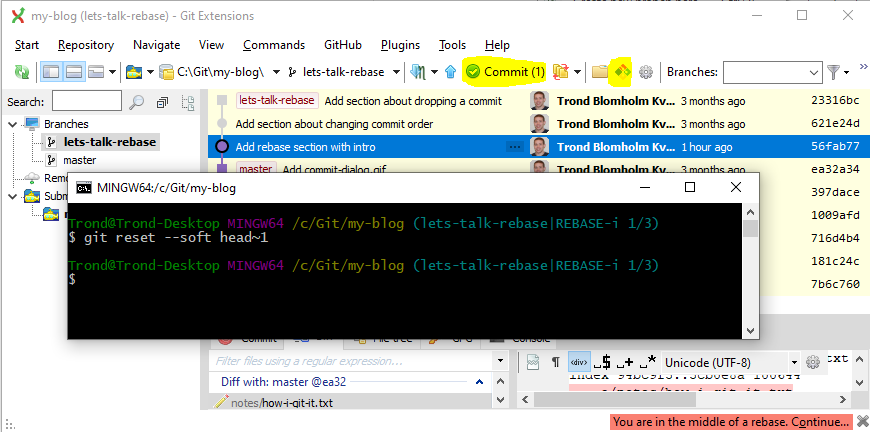Click the rebase Continue notification

pos(731,421)
